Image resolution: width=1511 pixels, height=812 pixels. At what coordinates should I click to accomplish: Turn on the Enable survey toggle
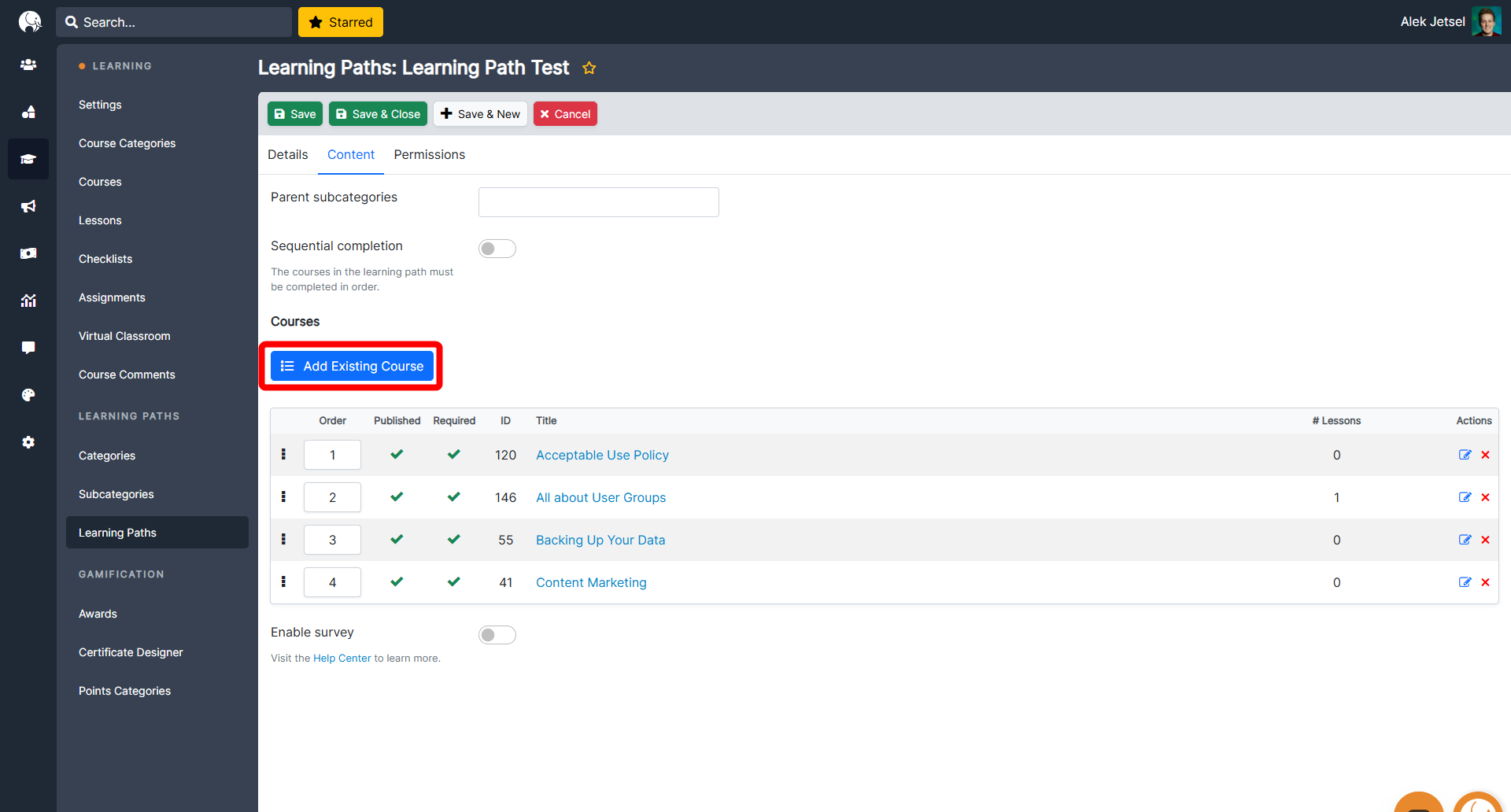497,635
